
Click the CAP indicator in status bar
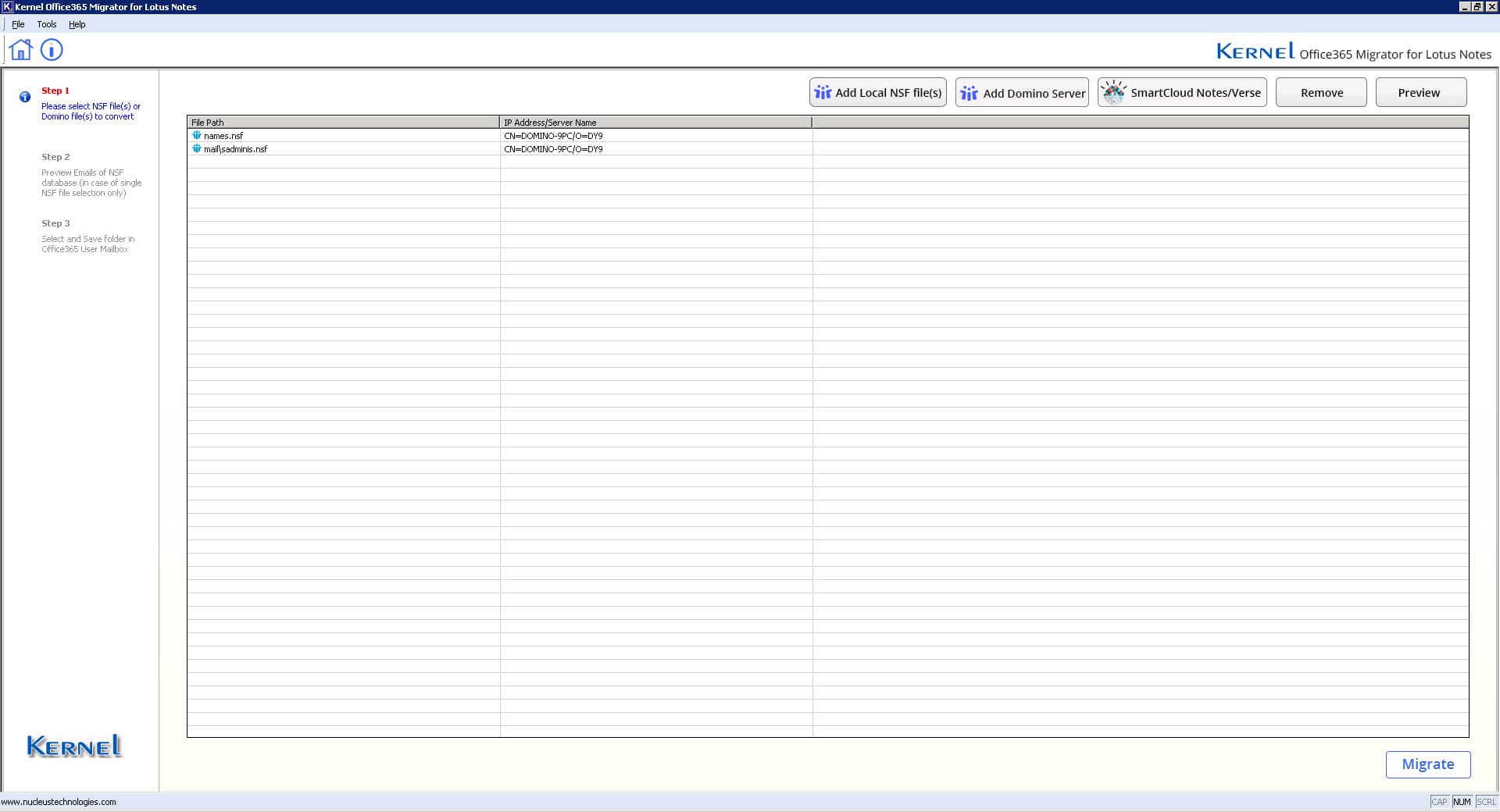pyautogui.click(x=1439, y=802)
